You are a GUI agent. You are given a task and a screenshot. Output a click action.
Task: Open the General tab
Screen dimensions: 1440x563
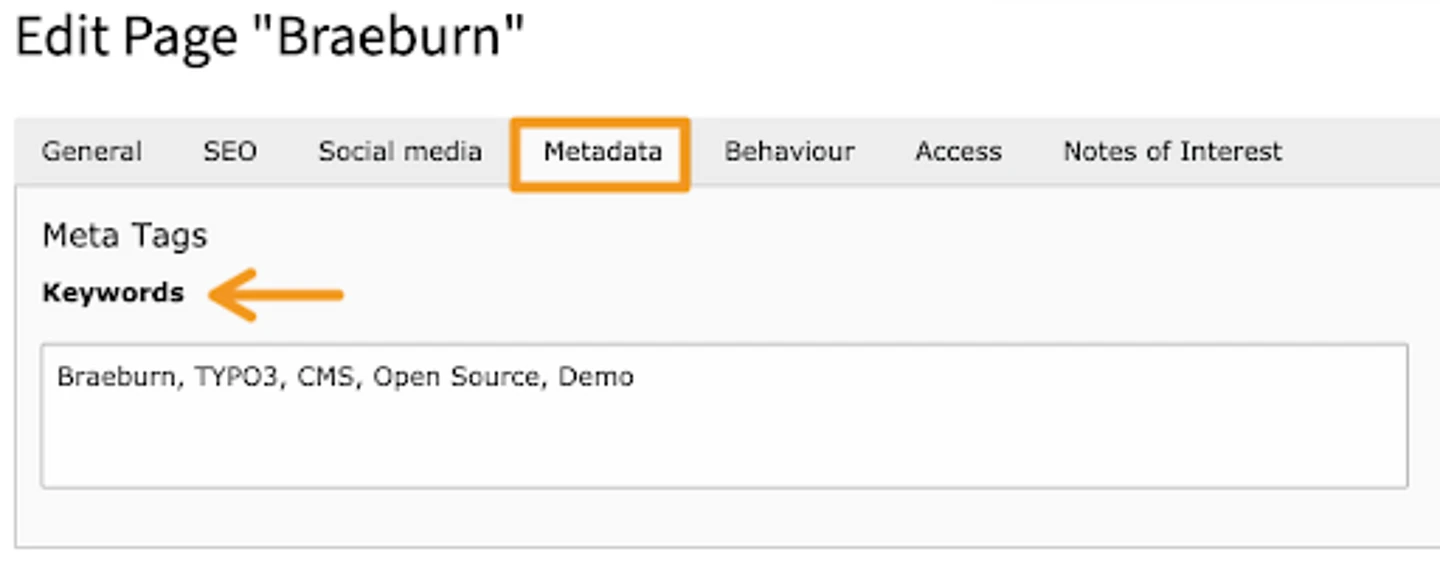(92, 152)
